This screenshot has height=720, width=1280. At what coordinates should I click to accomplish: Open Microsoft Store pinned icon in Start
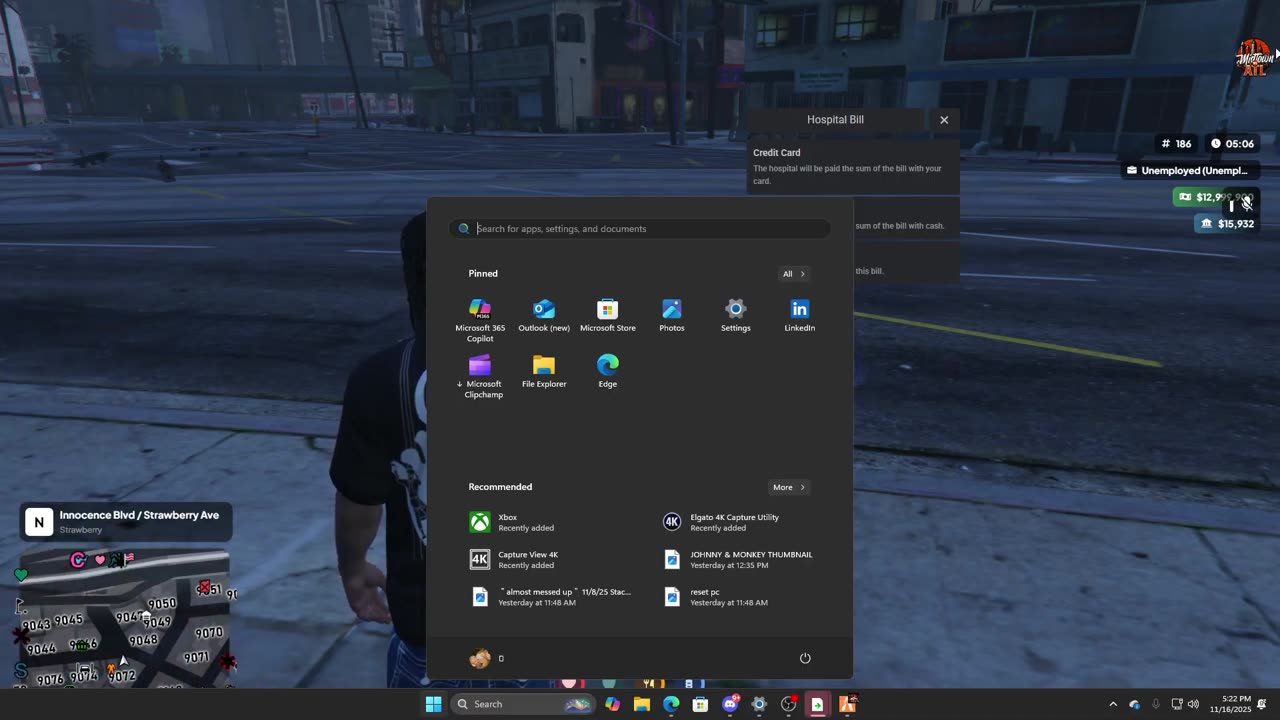pyautogui.click(x=608, y=316)
